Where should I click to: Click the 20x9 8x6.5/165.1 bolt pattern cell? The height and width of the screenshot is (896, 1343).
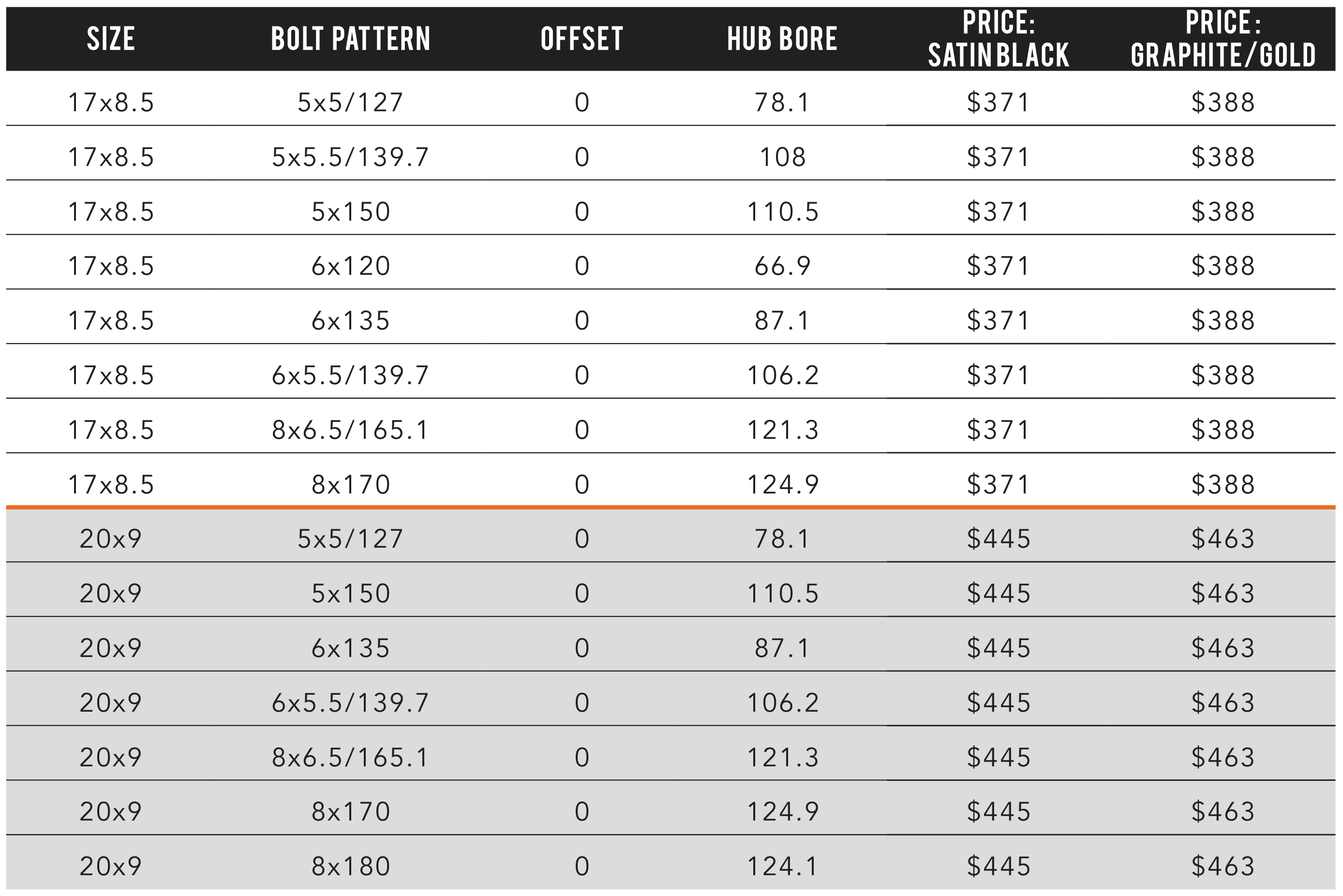(350, 757)
